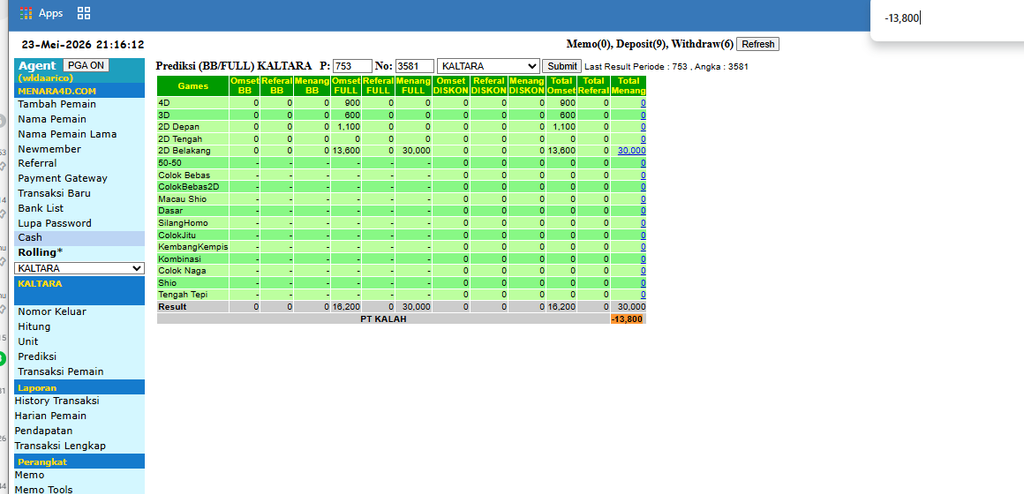This screenshot has height=494, width=1024.
Task: Click Menang FULL value 30,000 in 2D Belakang row
Action: coord(416,150)
